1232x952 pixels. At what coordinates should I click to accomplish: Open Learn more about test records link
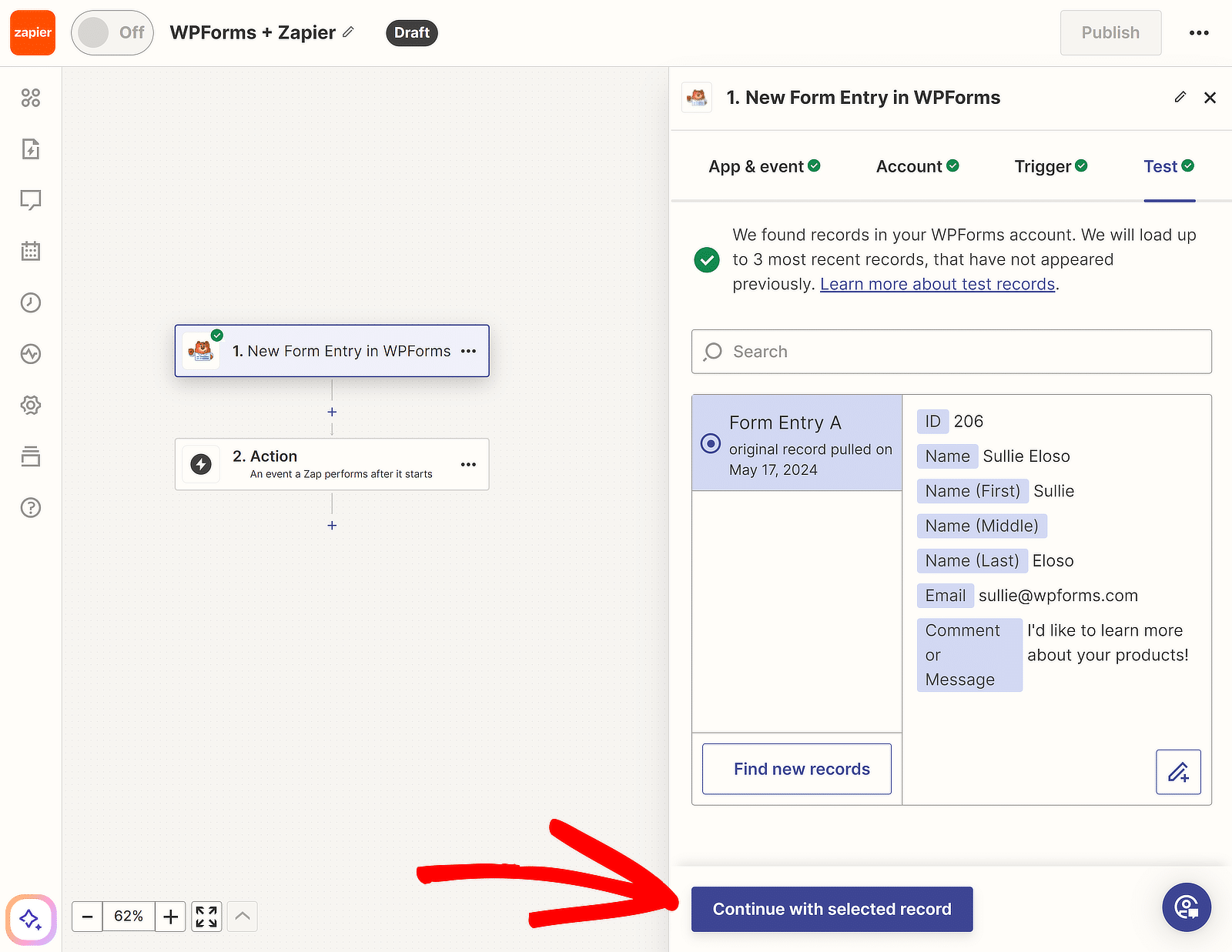pyautogui.click(x=937, y=284)
